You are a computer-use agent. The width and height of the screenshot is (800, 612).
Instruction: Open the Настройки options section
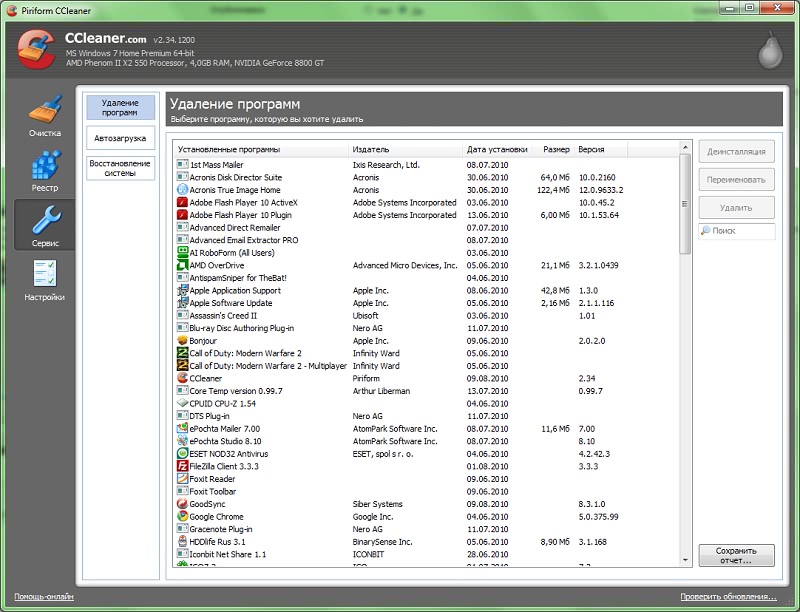45,280
